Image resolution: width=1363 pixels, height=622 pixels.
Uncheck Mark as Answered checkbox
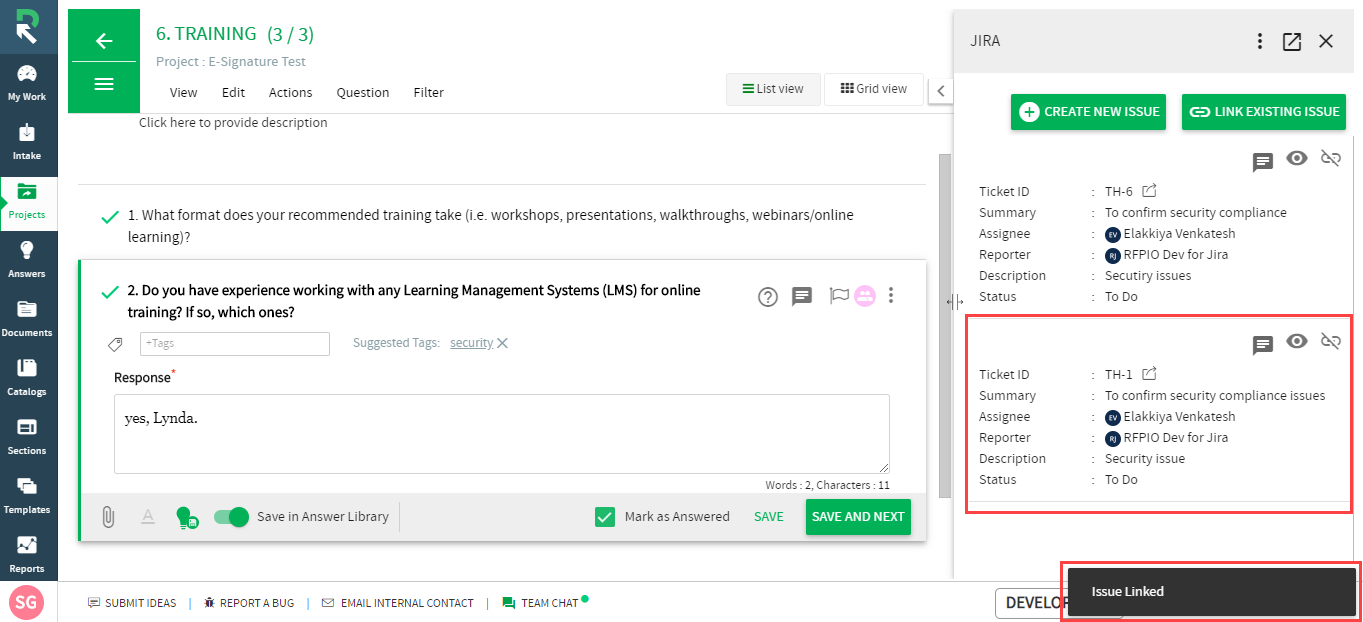coord(604,517)
